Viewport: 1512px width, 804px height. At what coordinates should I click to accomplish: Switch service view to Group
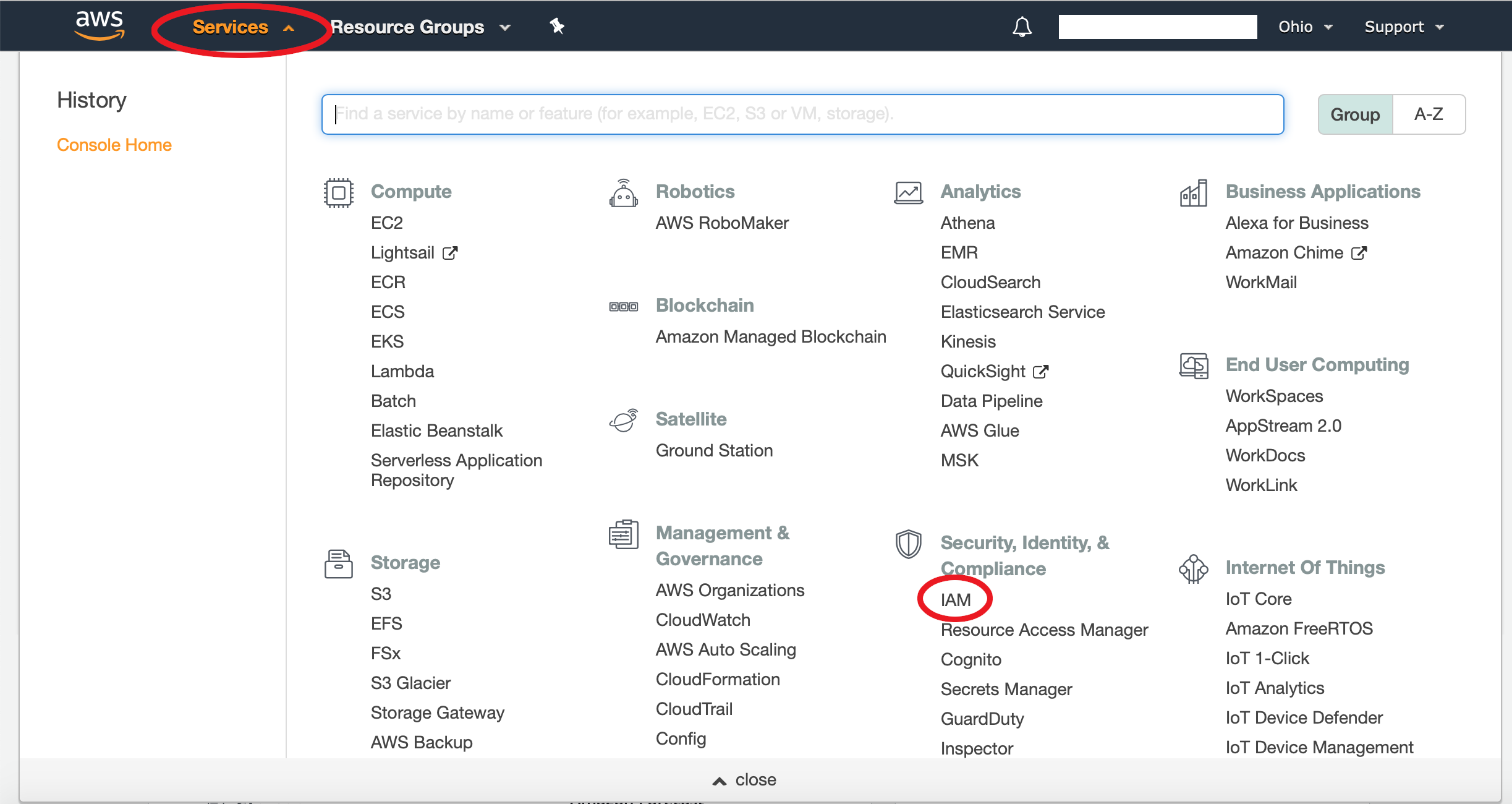click(x=1355, y=114)
